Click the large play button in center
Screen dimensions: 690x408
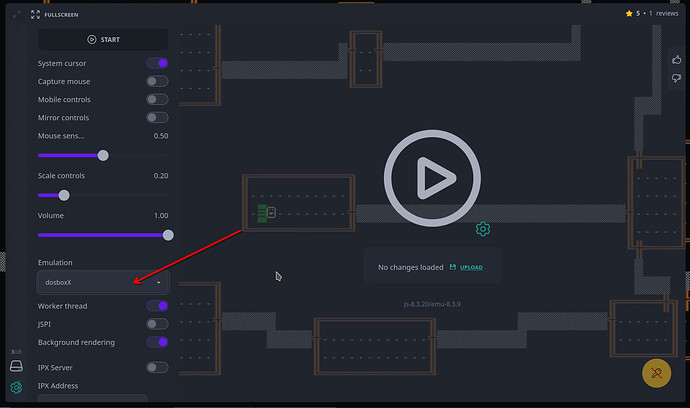433,179
